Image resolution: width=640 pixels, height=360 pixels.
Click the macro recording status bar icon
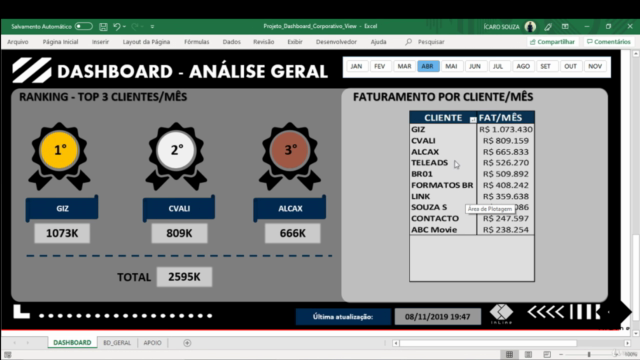click(7, 355)
